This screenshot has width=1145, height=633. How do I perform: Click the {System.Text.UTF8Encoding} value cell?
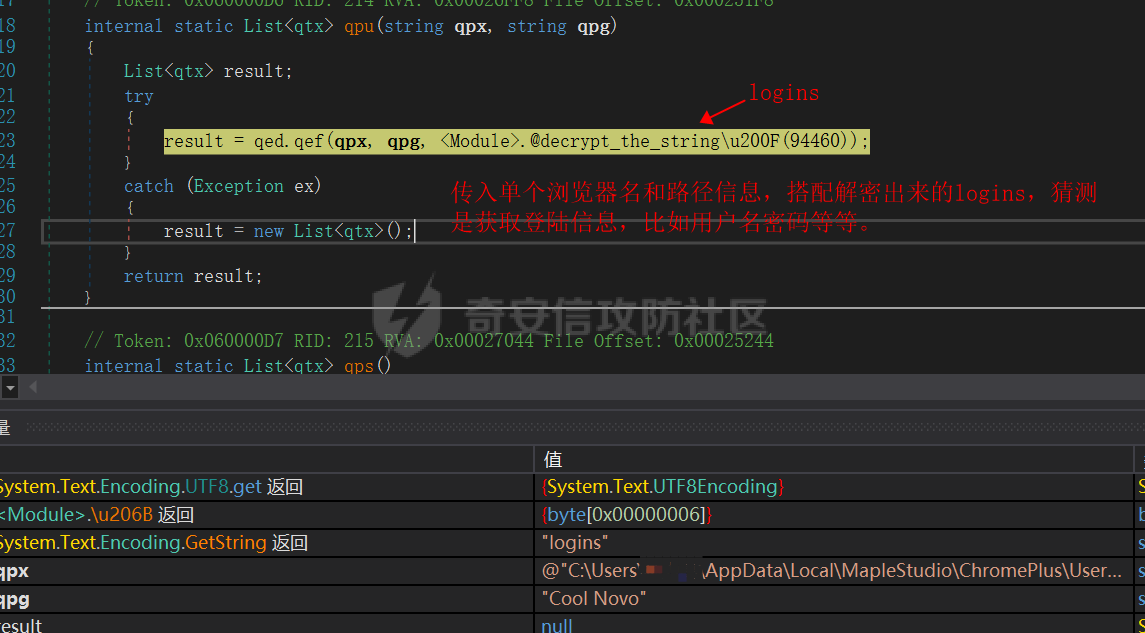click(663, 487)
